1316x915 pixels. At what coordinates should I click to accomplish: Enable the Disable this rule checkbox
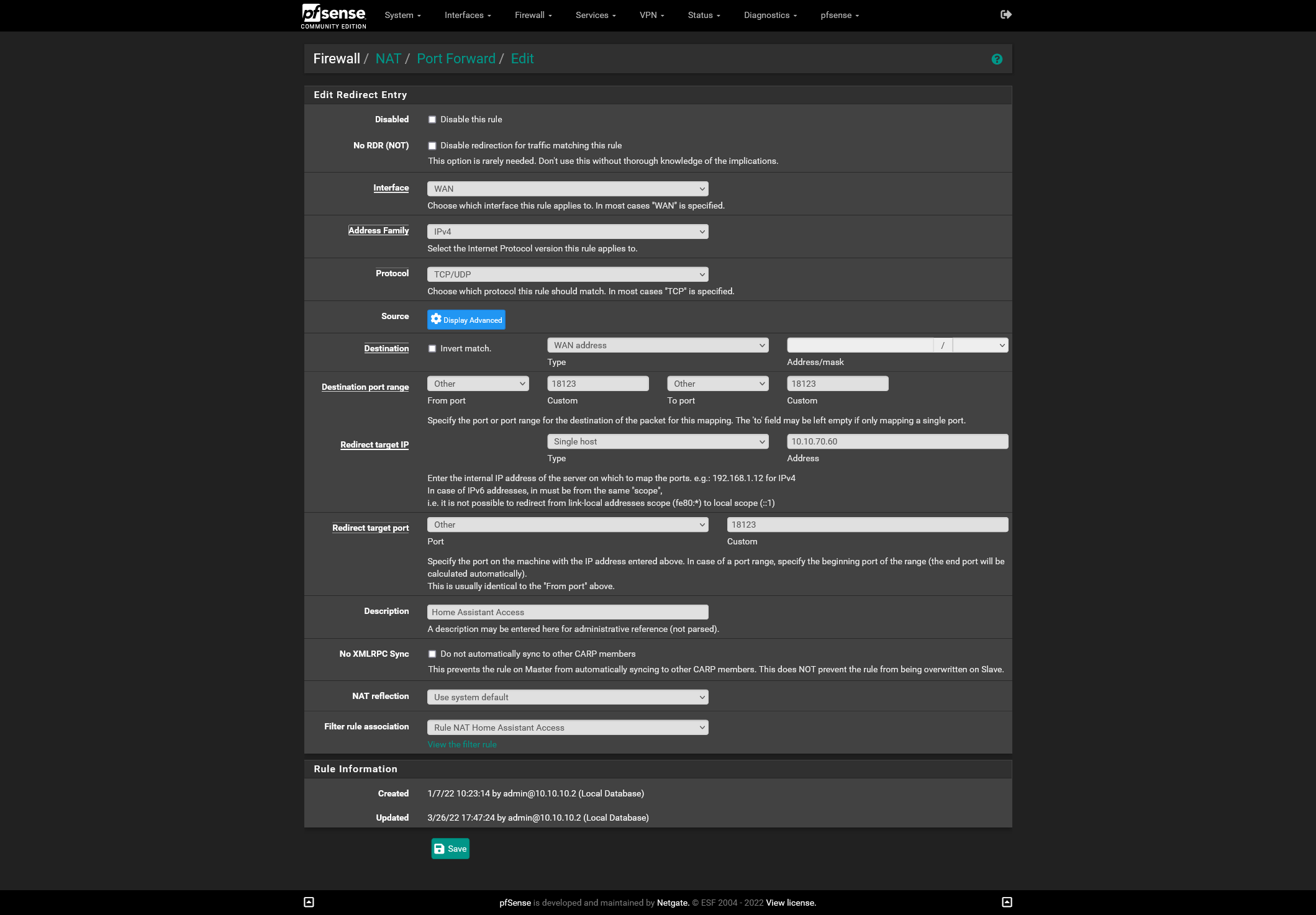pos(432,120)
